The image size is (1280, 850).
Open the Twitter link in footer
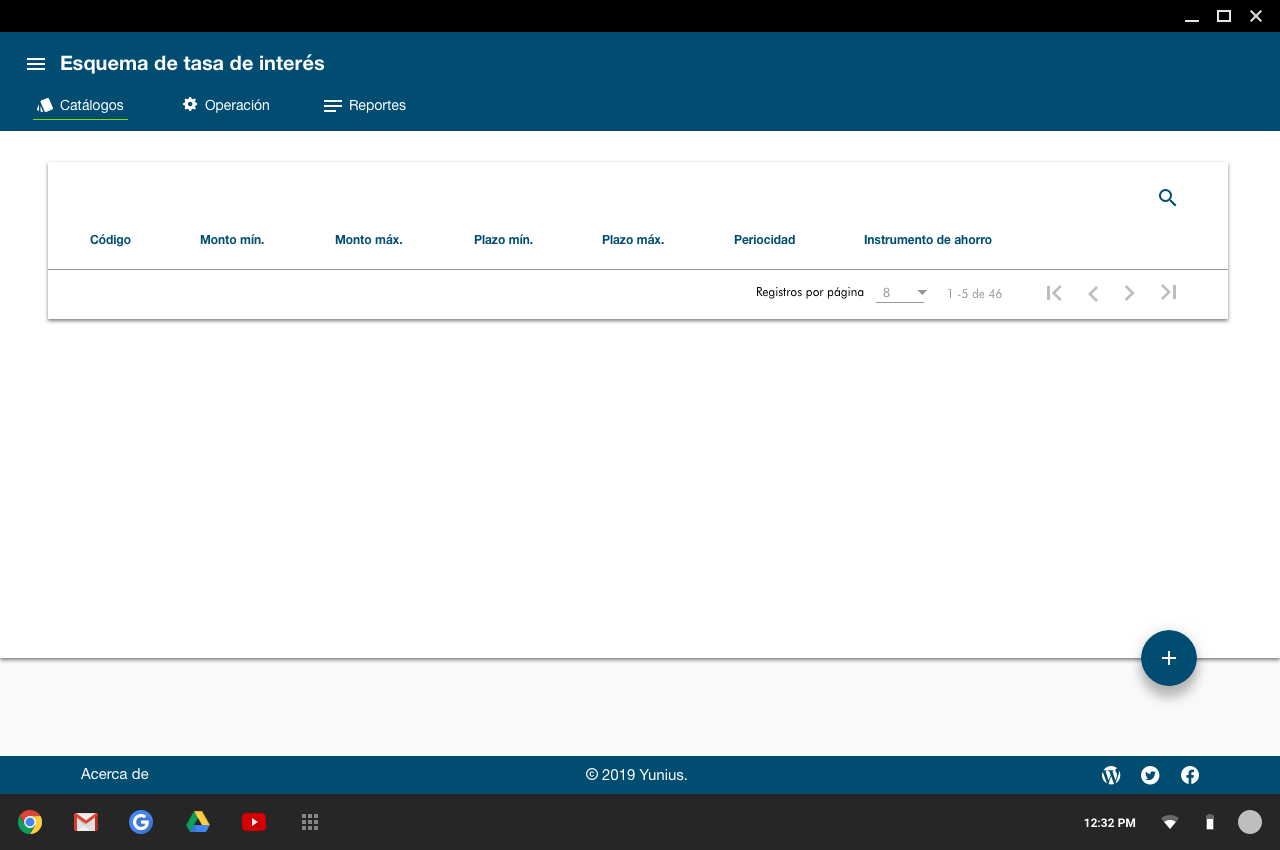(1150, 775)
